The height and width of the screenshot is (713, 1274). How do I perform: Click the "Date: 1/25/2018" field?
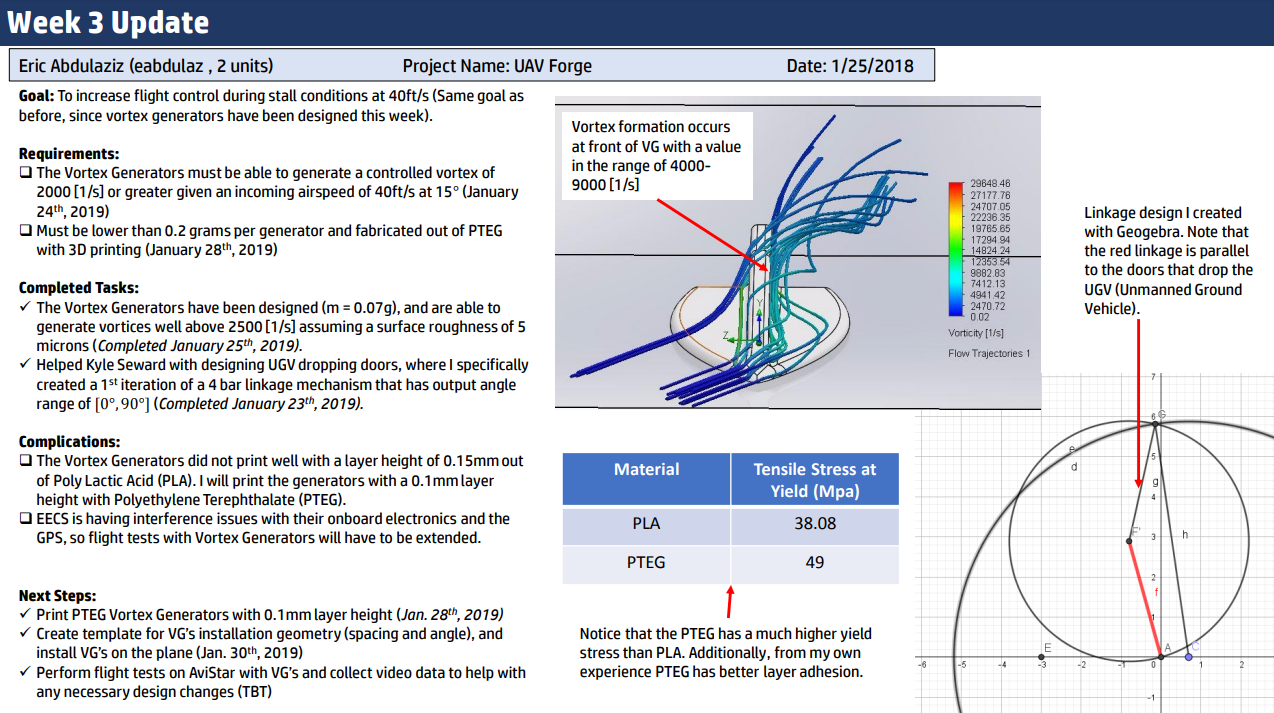(x=850, y=66)
